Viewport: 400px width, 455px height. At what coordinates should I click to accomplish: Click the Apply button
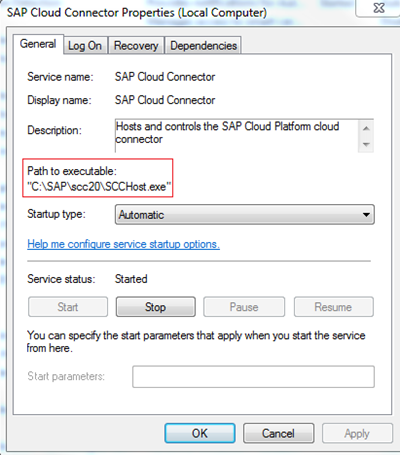[357, 433]
